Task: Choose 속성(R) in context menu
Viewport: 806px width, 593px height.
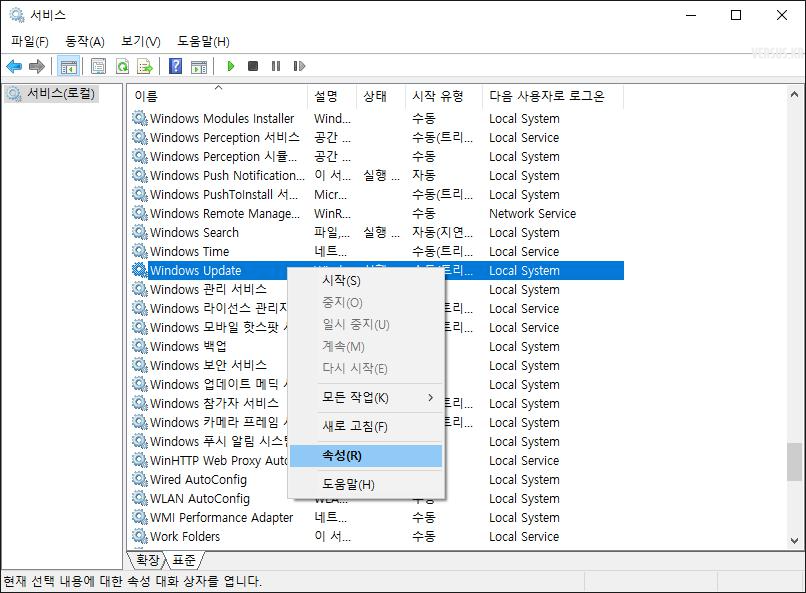Action: click(366, 456)
